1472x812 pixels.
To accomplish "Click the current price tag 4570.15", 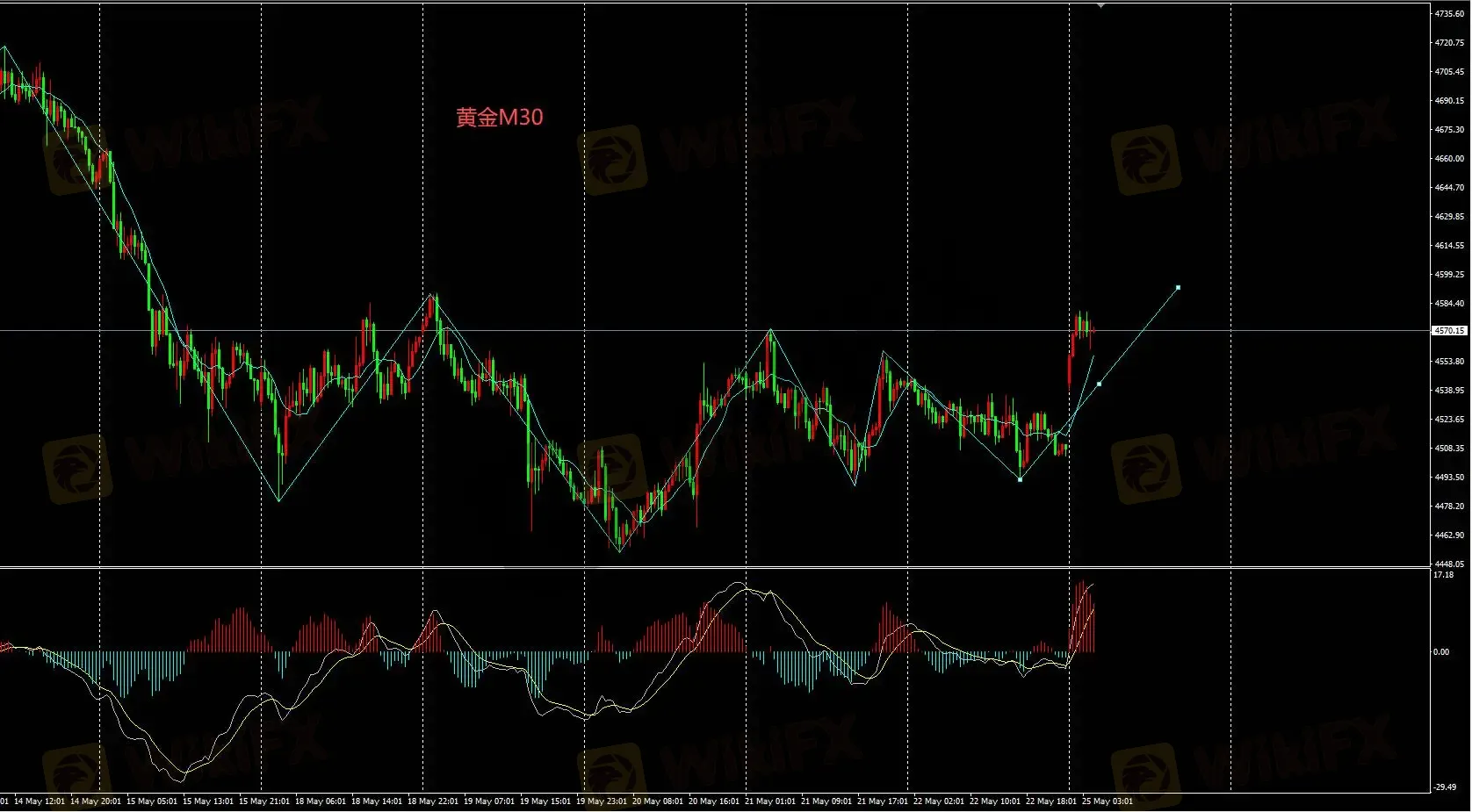I will click(x=1449, y=331).
